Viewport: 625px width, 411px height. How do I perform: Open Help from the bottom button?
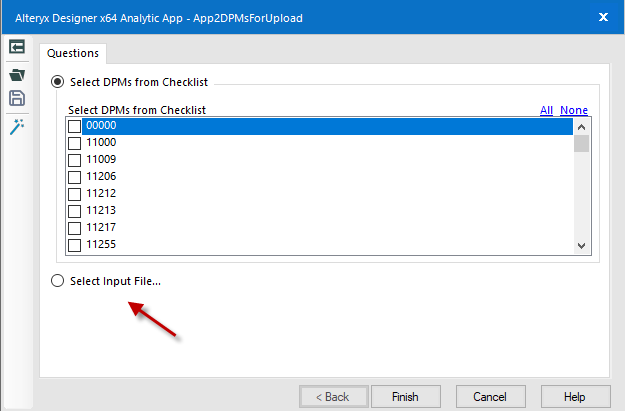point(574,397)
